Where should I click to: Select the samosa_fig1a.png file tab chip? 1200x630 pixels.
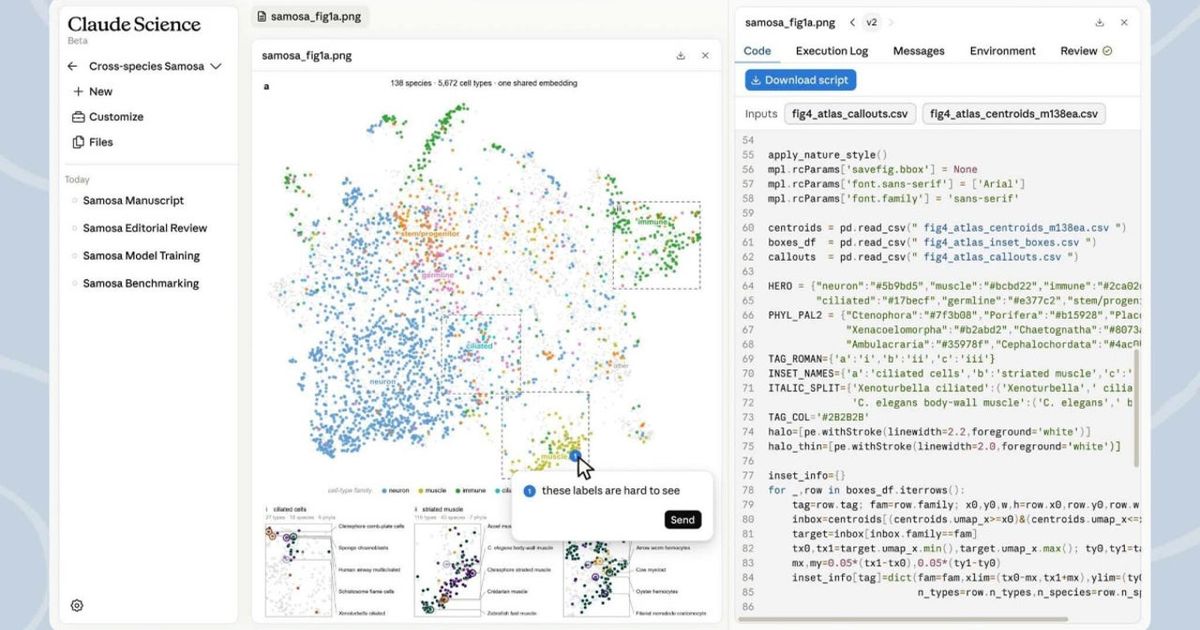[309, 16]
